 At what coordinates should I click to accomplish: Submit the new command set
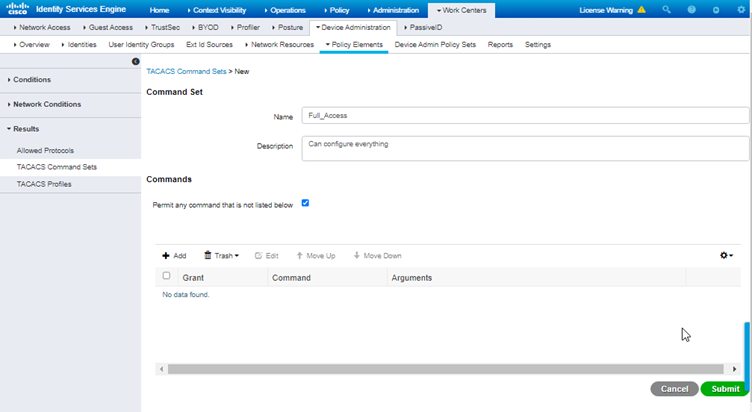(725, 389)
